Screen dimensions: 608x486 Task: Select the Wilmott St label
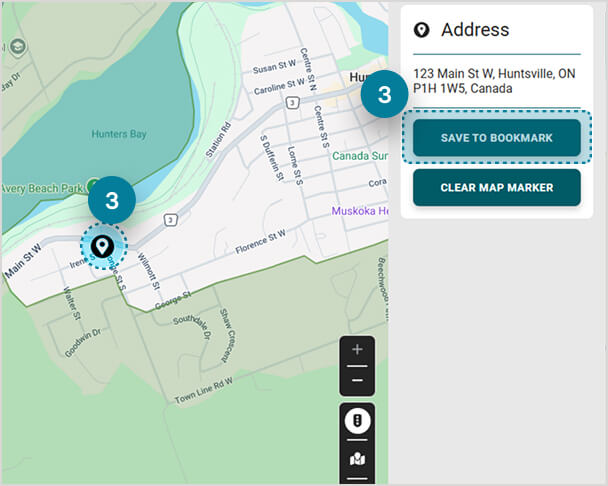148,272
